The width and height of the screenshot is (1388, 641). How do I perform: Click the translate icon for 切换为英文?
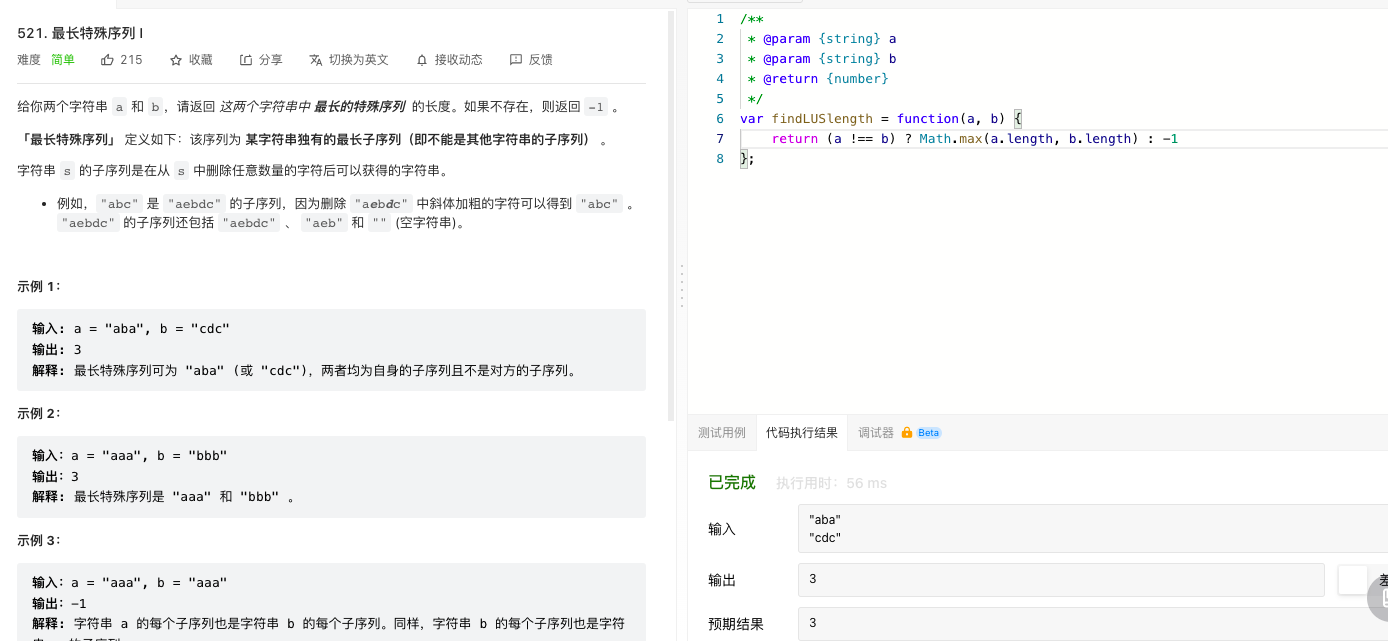[x=316, y=60]
